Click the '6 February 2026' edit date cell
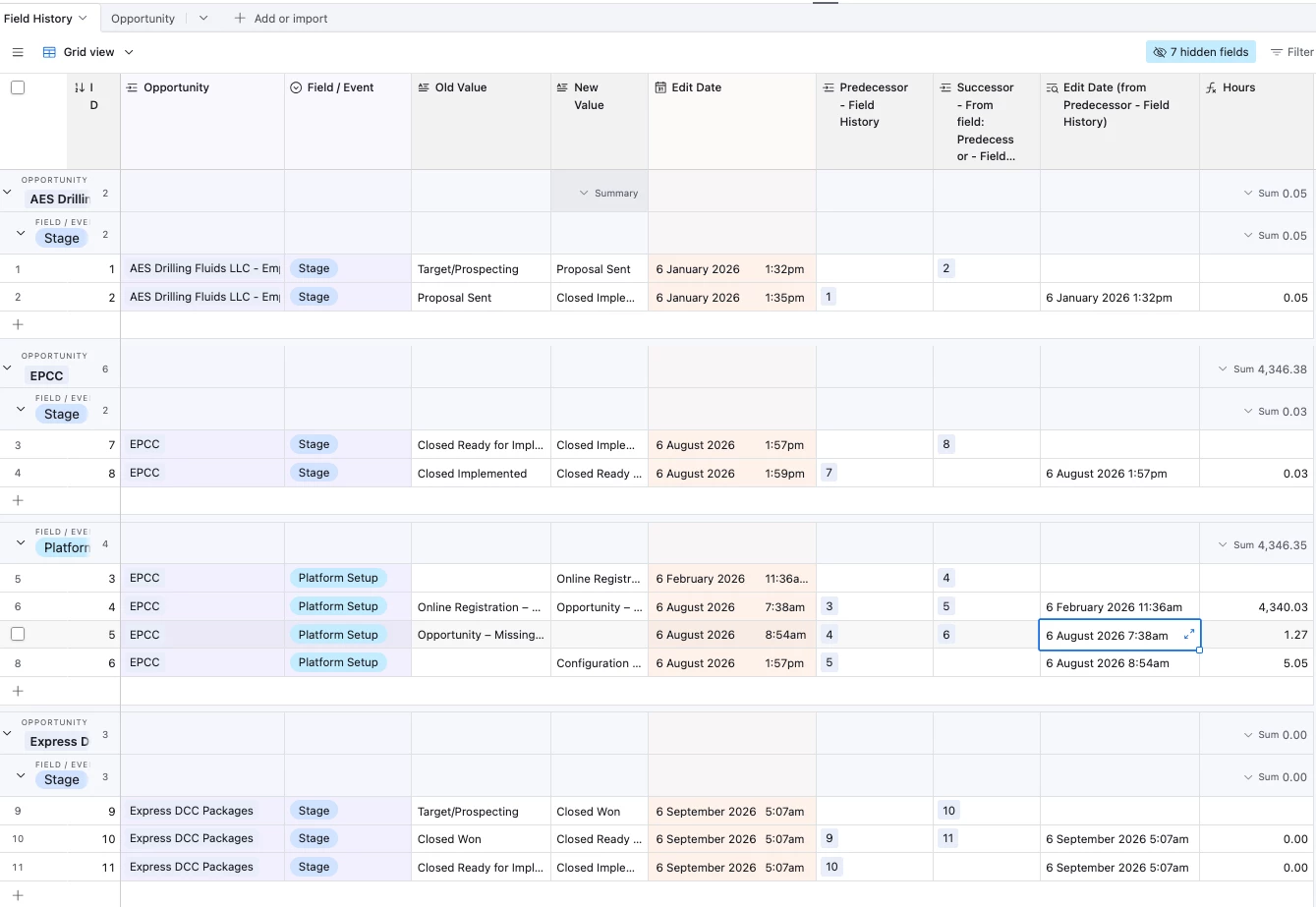Screen dimensions: 1316x907 click(732, 579)
